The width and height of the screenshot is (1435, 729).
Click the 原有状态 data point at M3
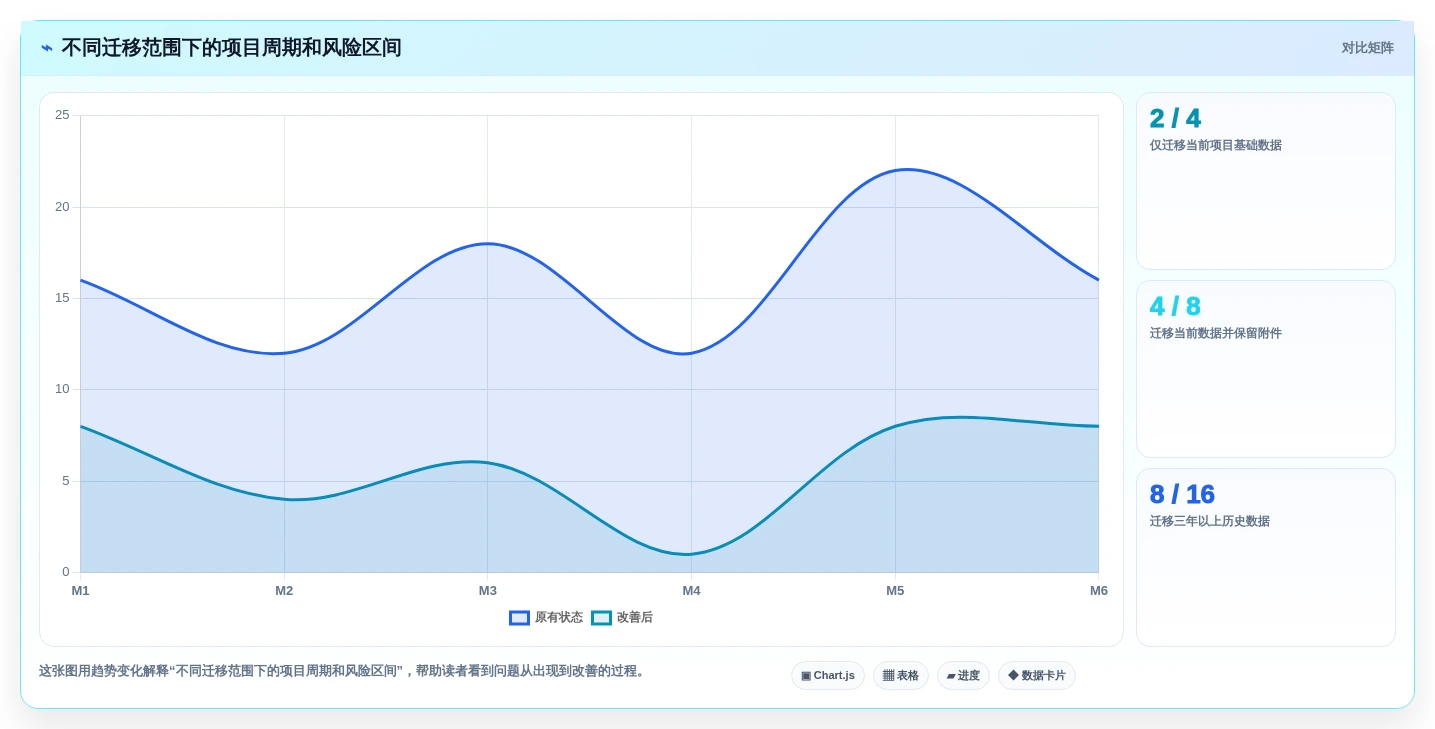tap(488, 243)
